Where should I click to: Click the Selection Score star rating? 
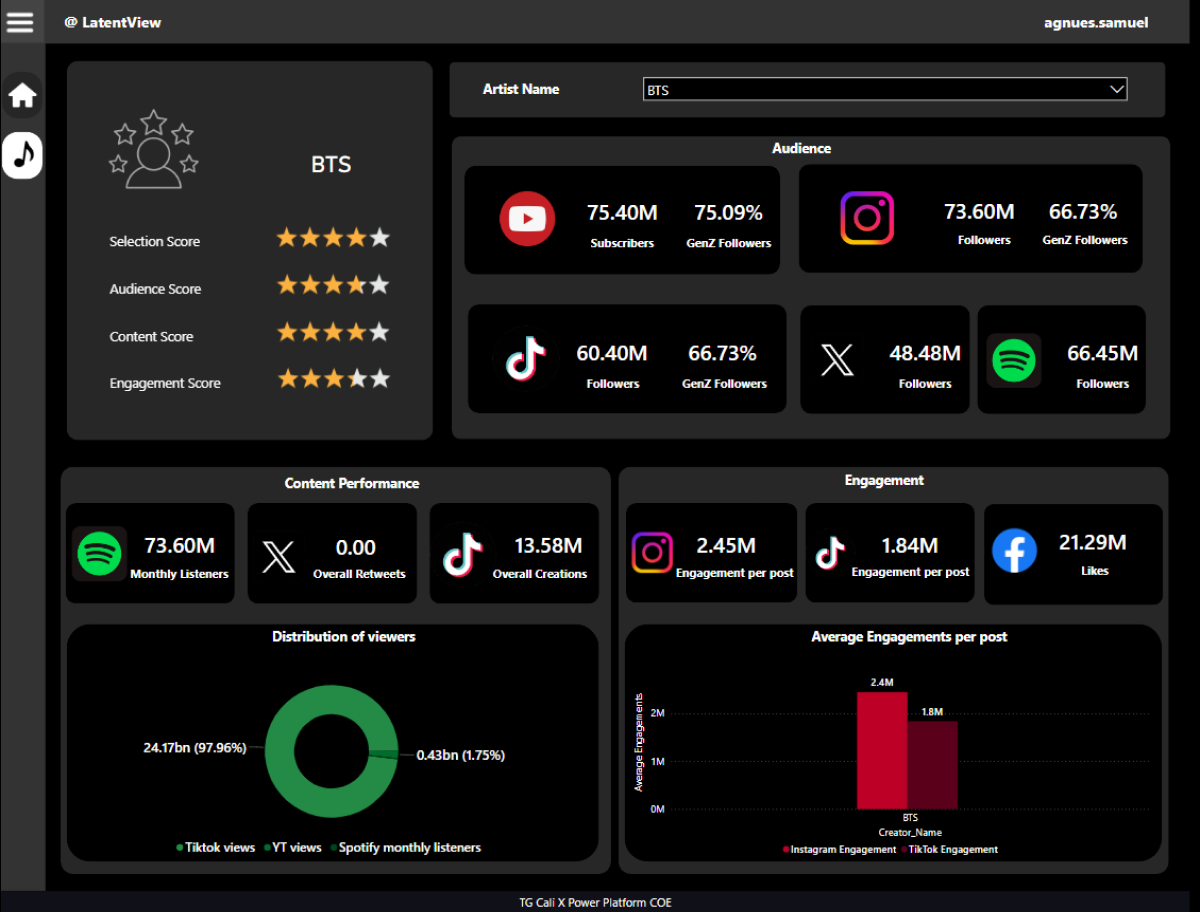pos(333,238)
